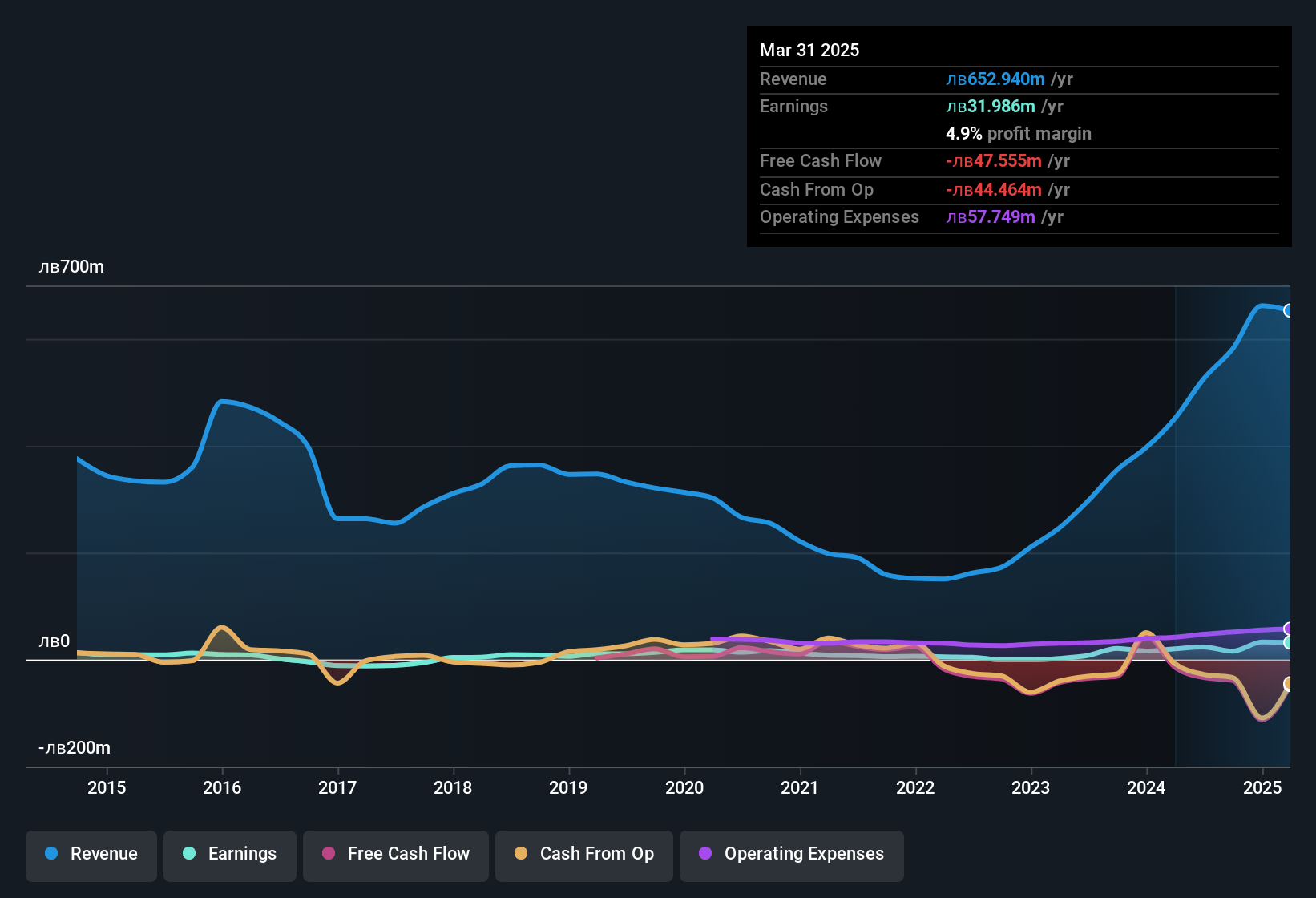Select the 2025 x-axis year label

point(1262,787)
